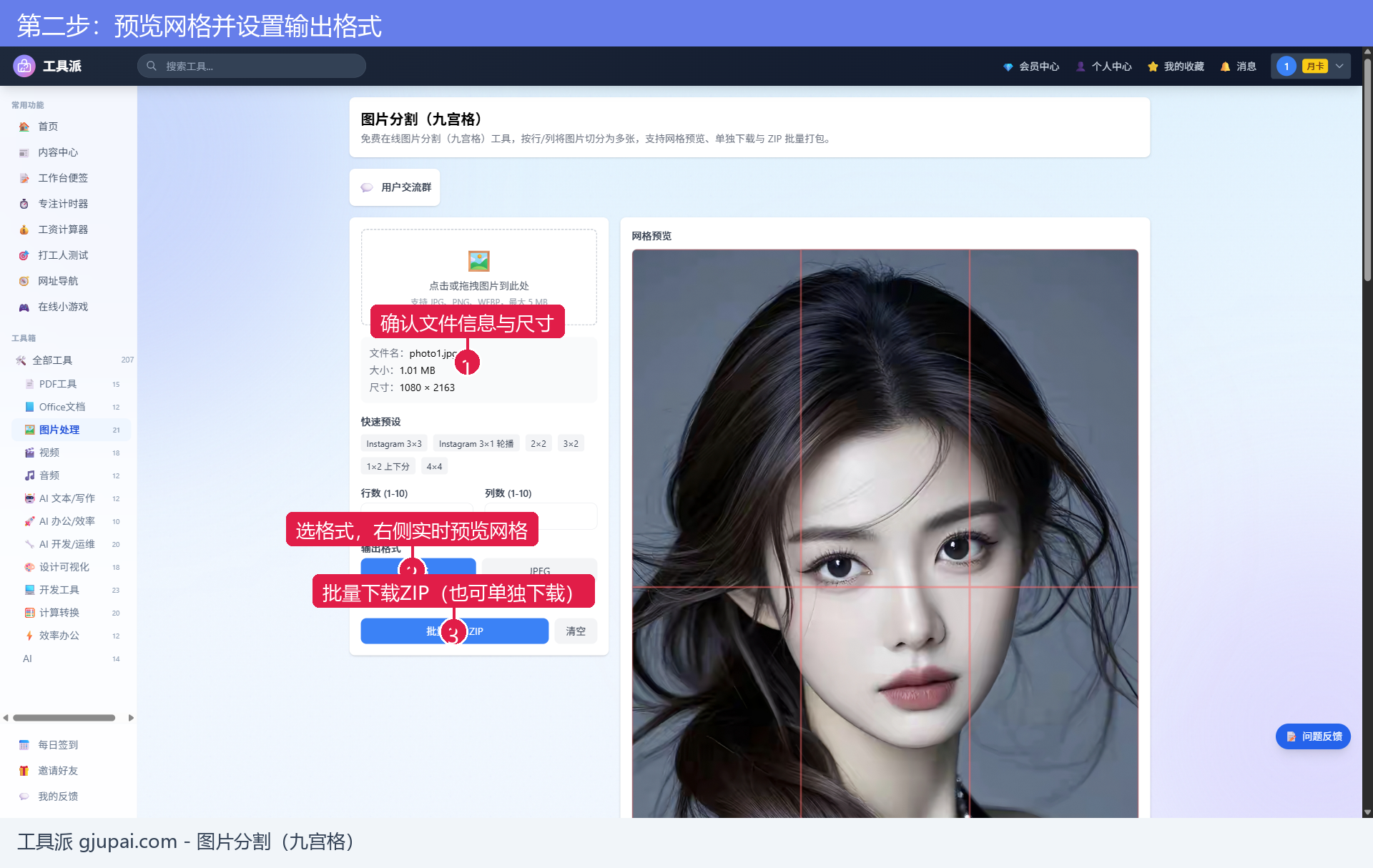This screenshot has width=1373, height=868.
Task: Click the grid preview portrait image
Action: coord(885,533)
